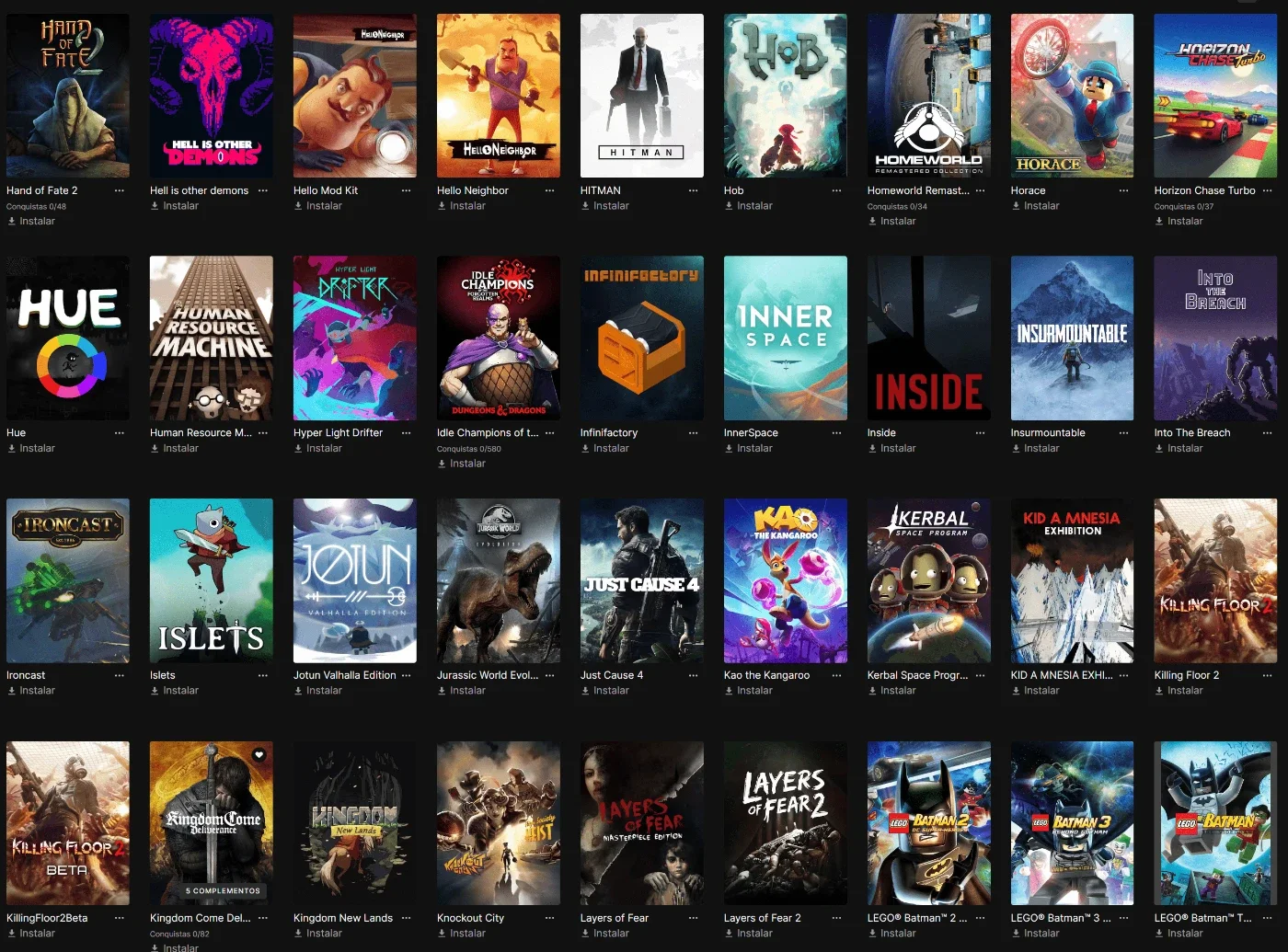Open the more options menu for Islets
The height and width of the screenshot is (952, 1288).
[x=263, y=675]
